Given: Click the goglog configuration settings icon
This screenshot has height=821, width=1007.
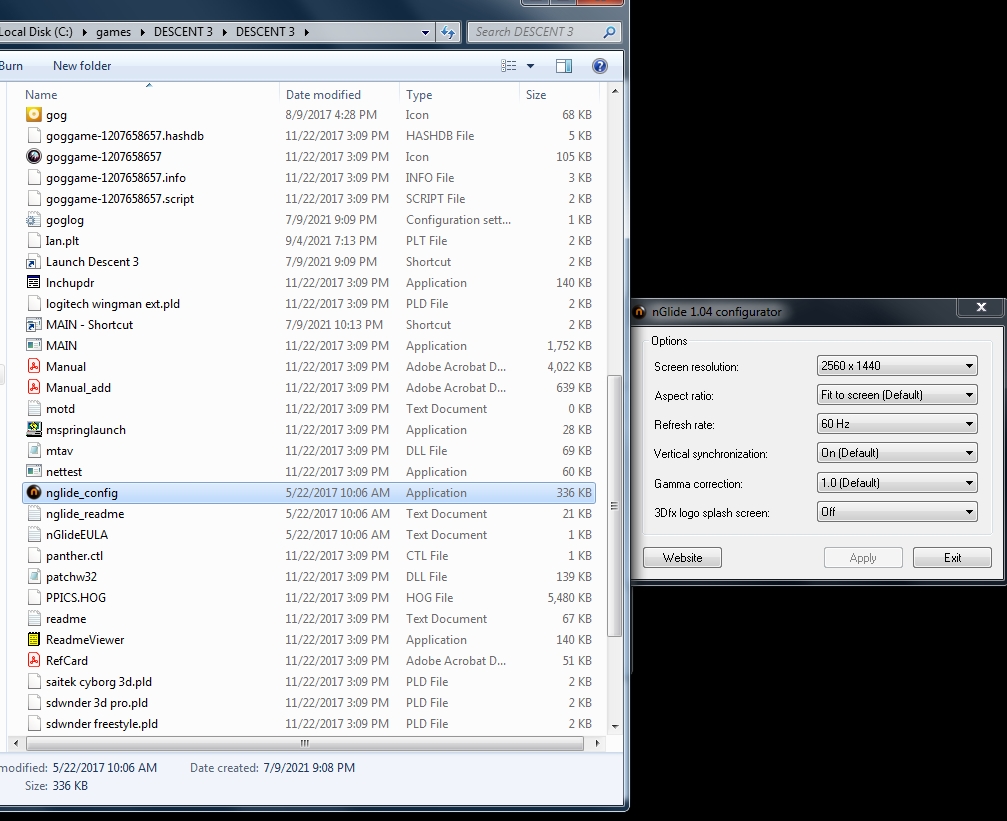Looking at the screenshot, I should coord(33,220).
